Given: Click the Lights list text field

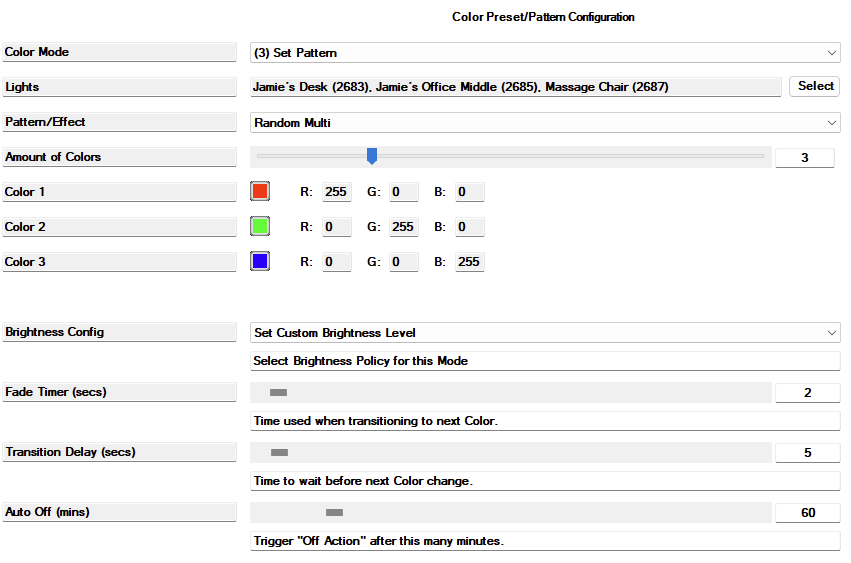Looking at the screenshot, I should pos(515,87).
